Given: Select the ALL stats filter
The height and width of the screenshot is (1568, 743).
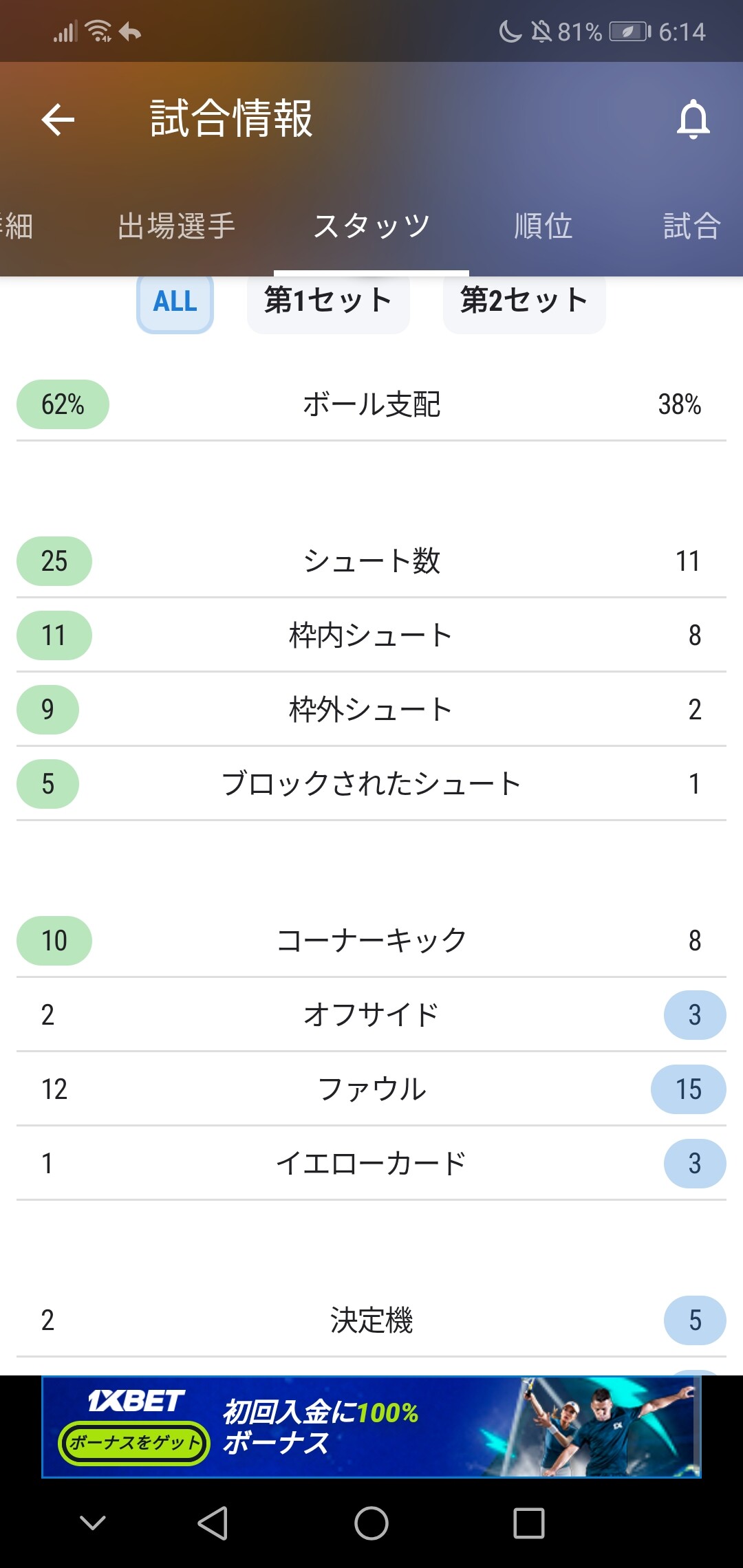Looking at the screenshot, I should [x=175, y=301].
